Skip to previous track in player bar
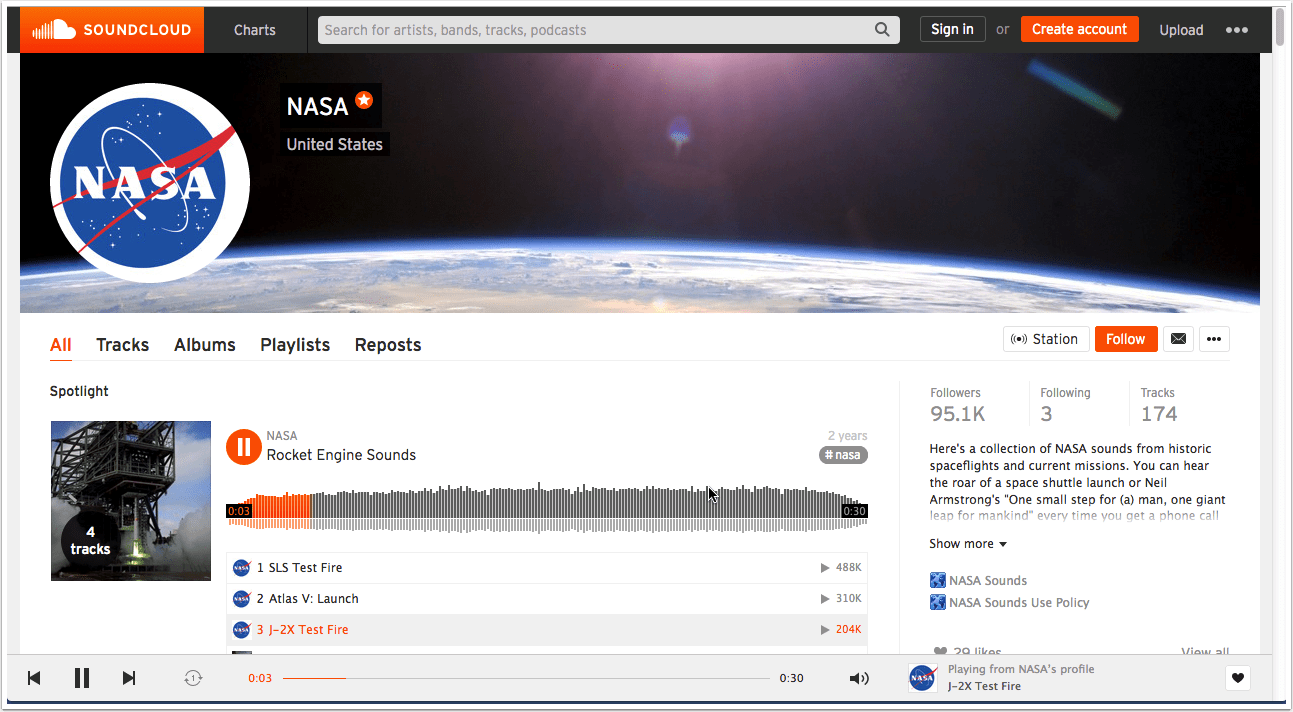The height and width of the screenshot is (712, 1293). click(34, 678)
